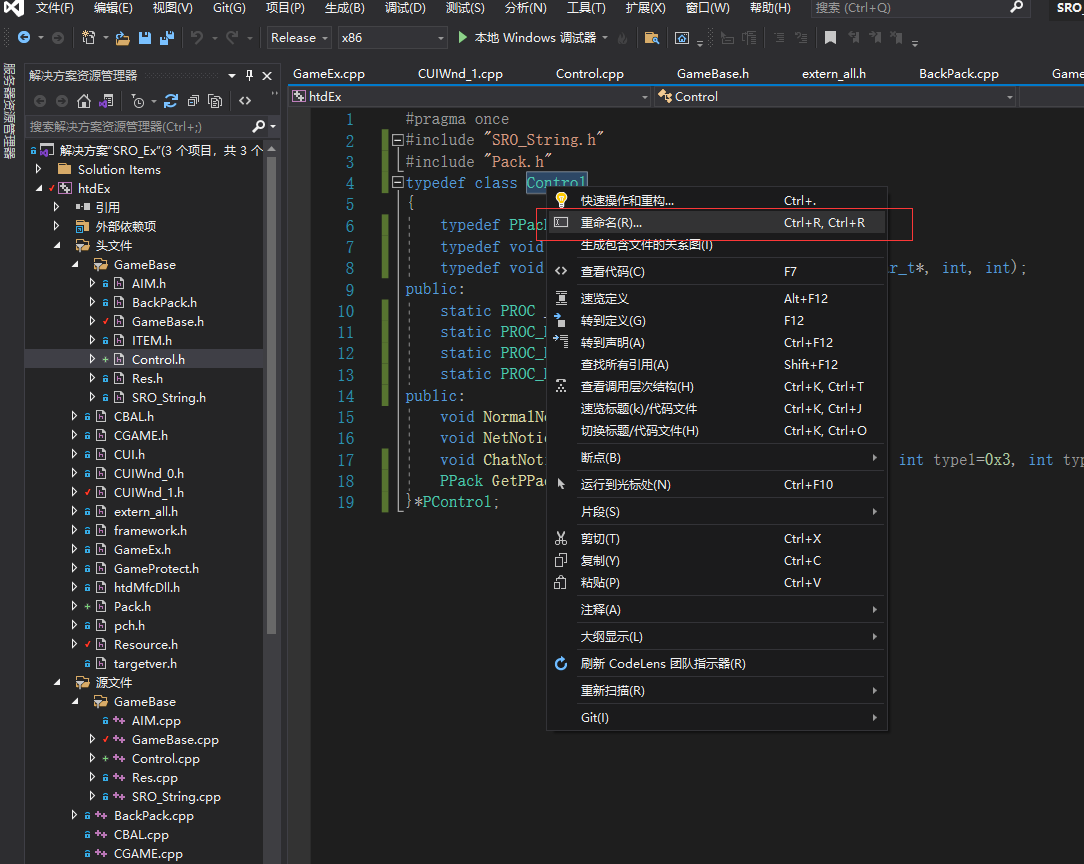Viewport: 1084px width, 864px height.
Task: Click the View Code angle-brackets icon
Action: click(245, 101)
